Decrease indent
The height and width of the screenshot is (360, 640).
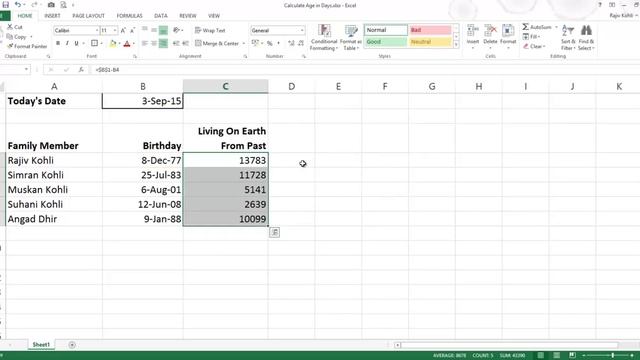pyautogui.click(x=176, y=43)
